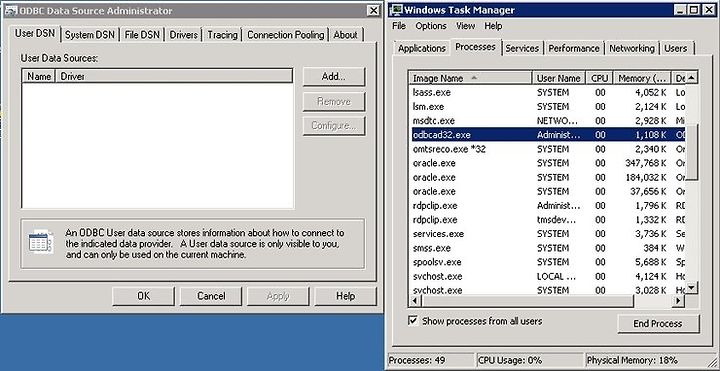This screenshot has width=720, height=371.
Task: Click the data source info icon
Action: coord(41,242)
